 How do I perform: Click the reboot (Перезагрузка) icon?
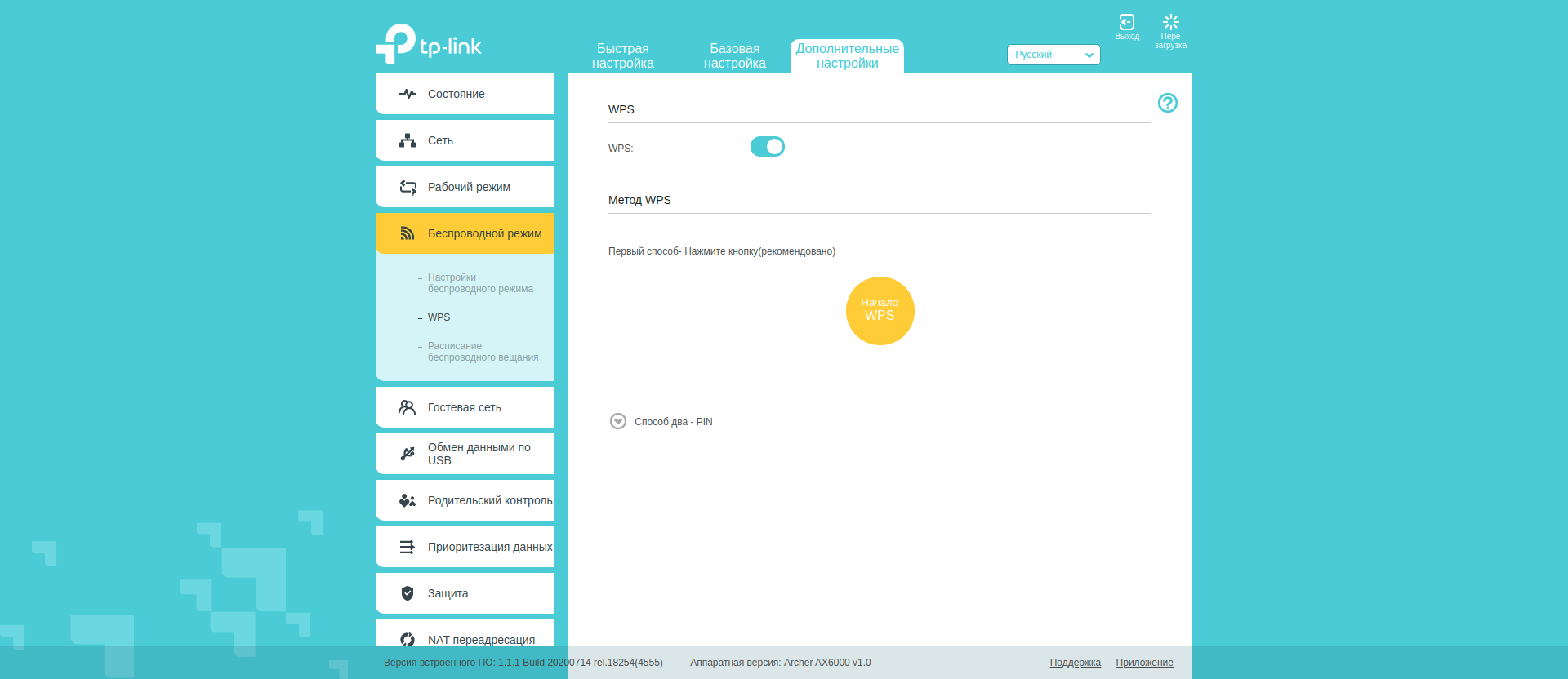[x=1170, y=23]
